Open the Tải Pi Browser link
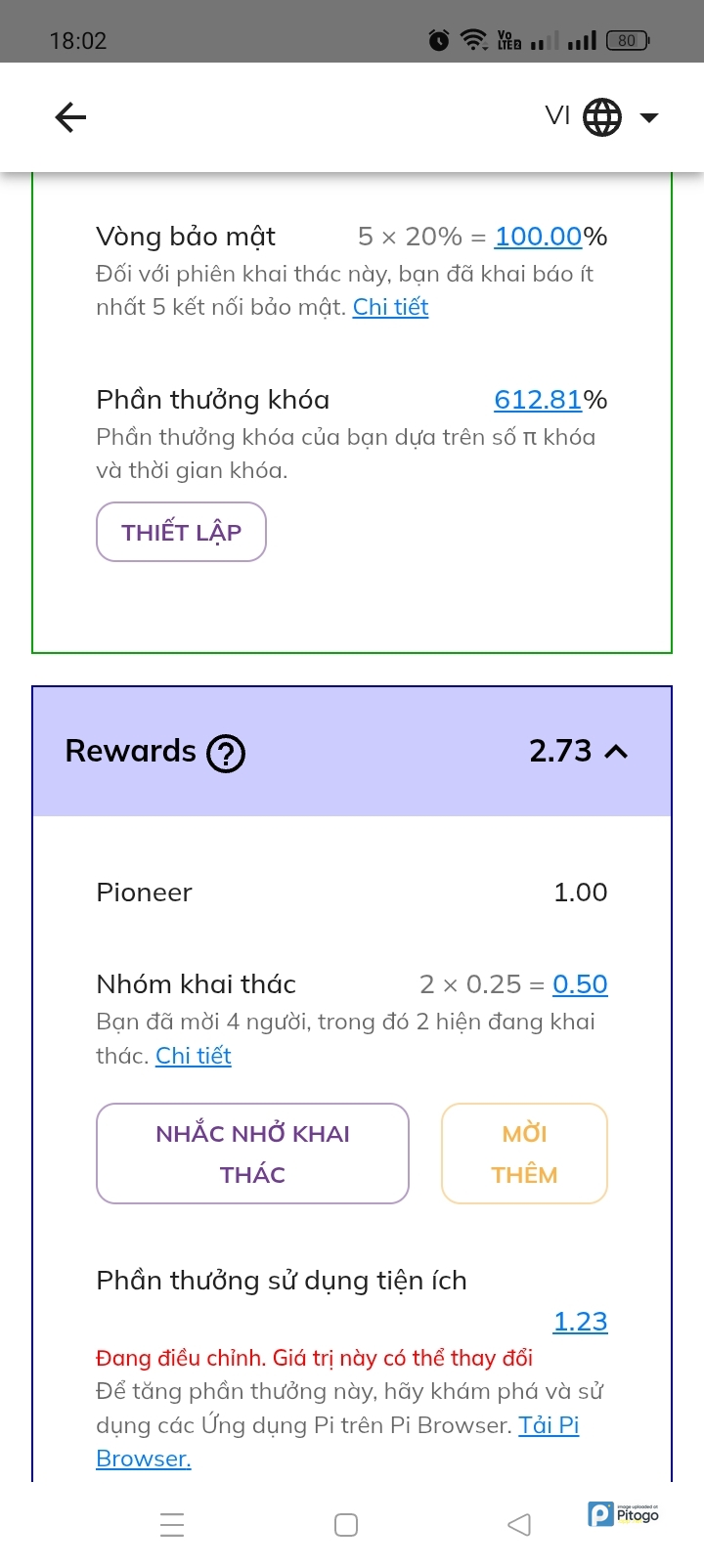The height and width of the screenshot is (1568, 704). pos(548,1425)
